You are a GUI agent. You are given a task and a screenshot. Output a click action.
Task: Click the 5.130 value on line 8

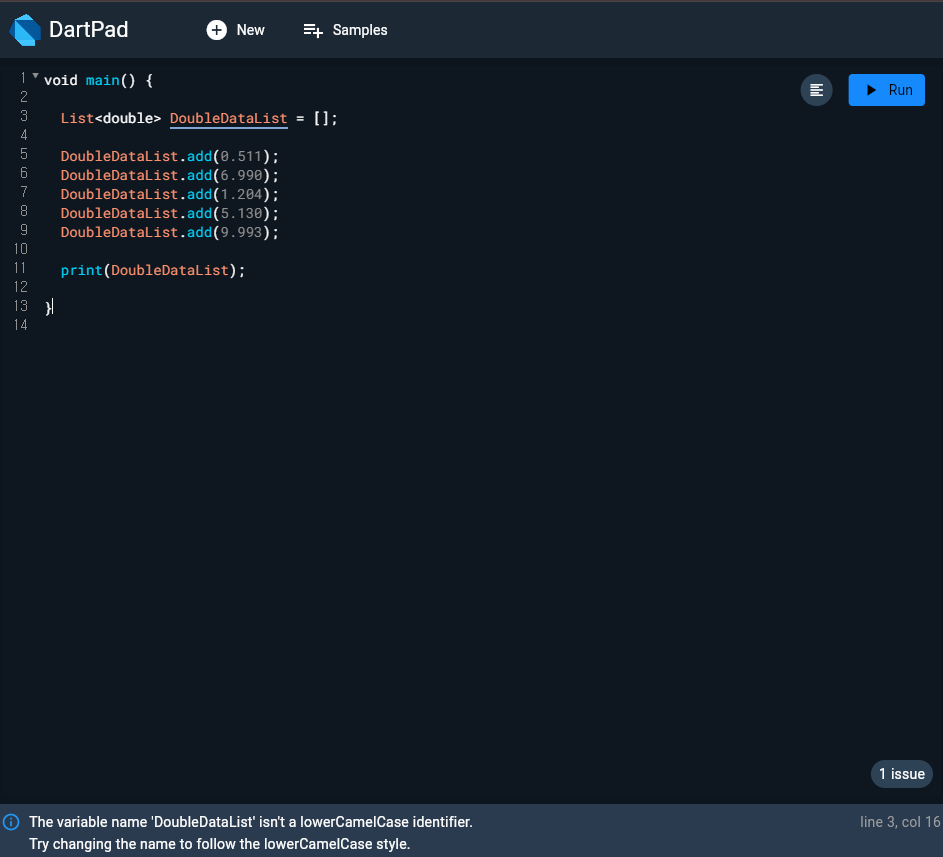click(241, 213)
